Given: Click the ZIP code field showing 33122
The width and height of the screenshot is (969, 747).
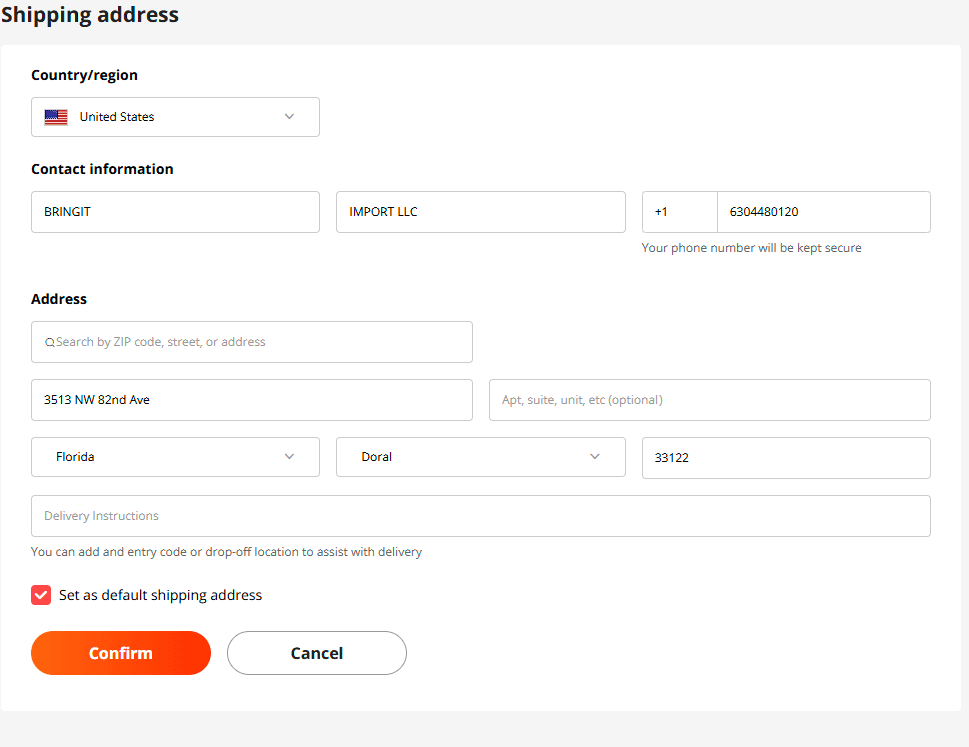Looking at the screenshot, I should (x=786, y=458).
